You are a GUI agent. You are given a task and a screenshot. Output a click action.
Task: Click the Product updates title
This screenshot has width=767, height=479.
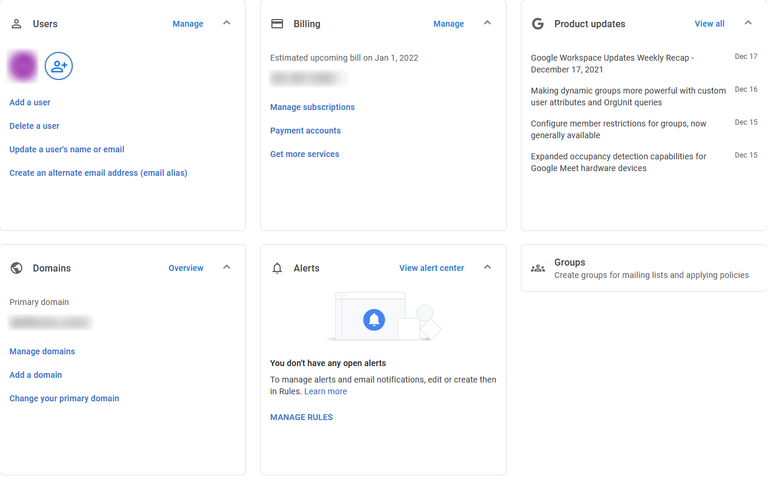(589, 23)
